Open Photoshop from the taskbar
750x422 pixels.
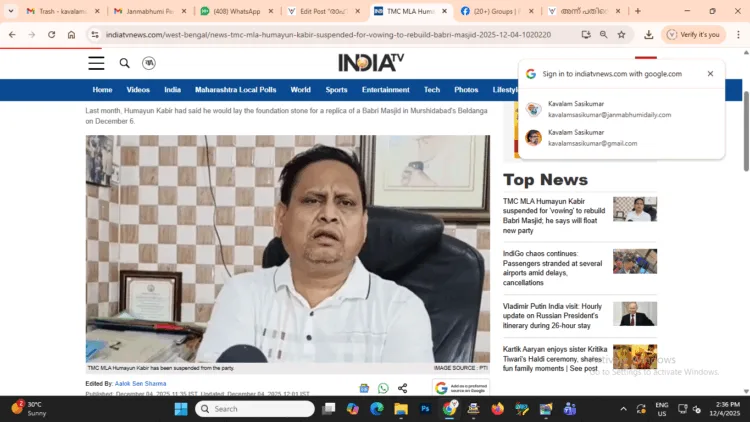click(x=424, y=409)
